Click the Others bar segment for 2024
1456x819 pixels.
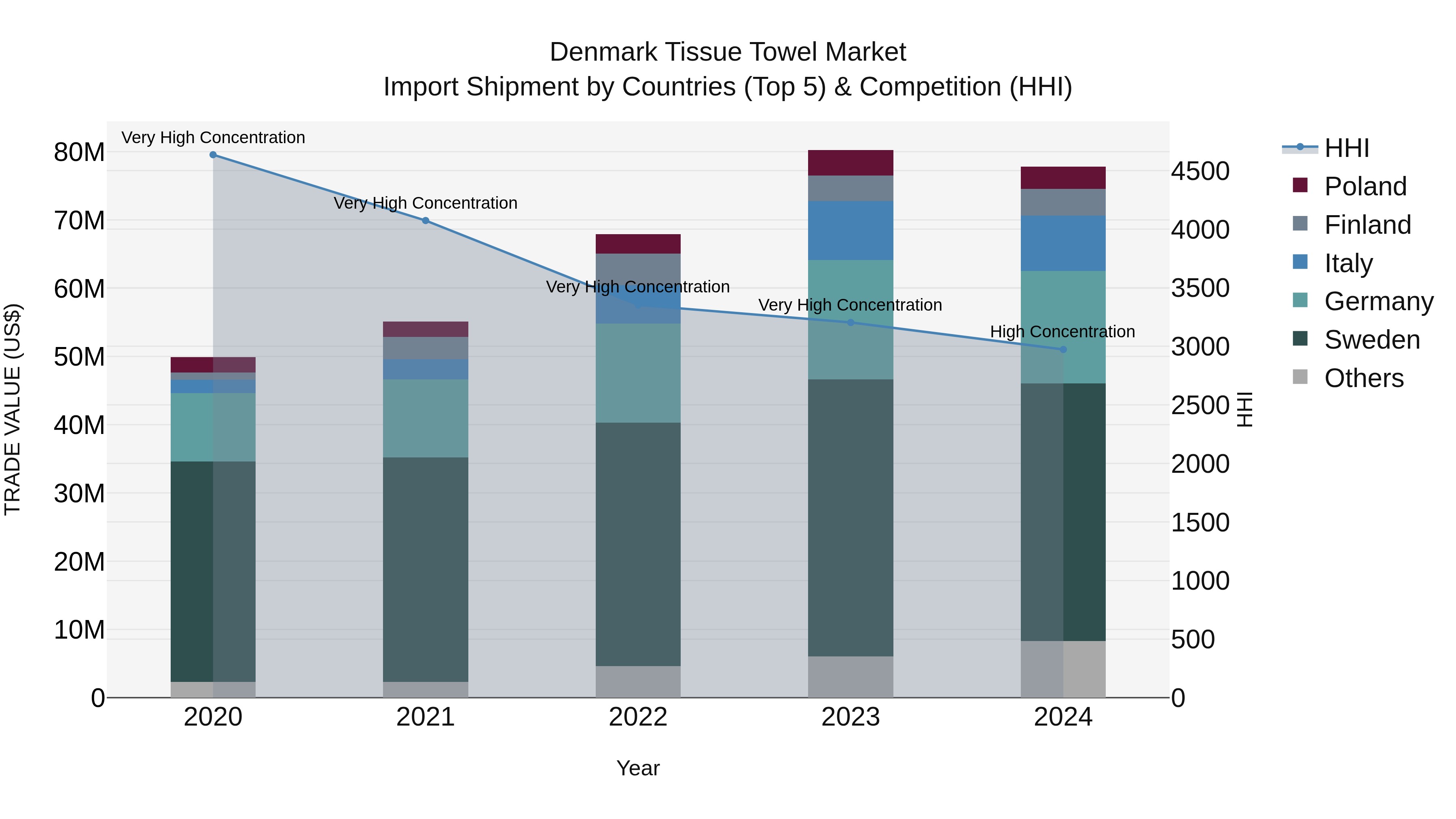pos(1063,669)
